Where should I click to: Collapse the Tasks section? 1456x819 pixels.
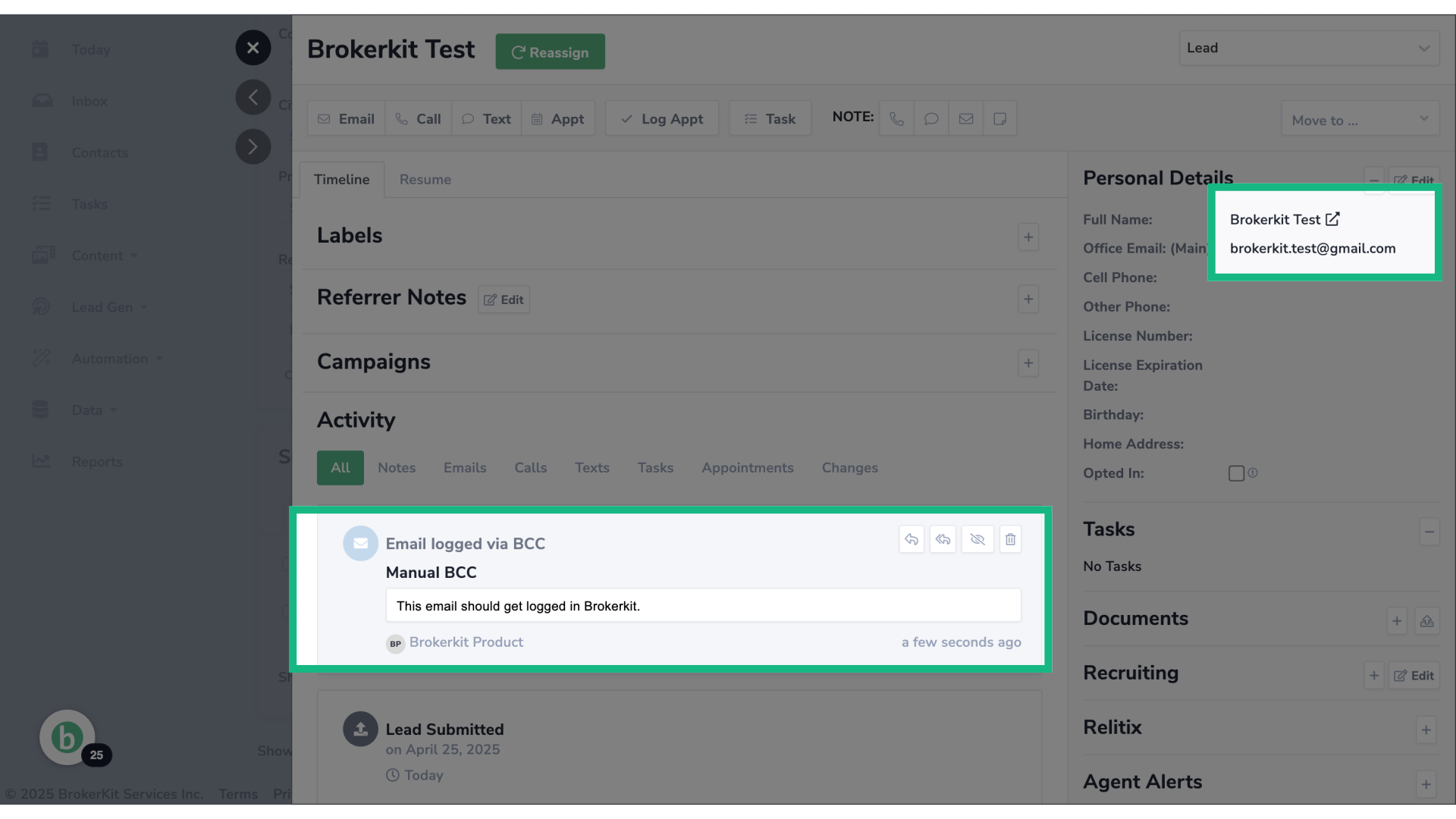(x=1429, y=532)
